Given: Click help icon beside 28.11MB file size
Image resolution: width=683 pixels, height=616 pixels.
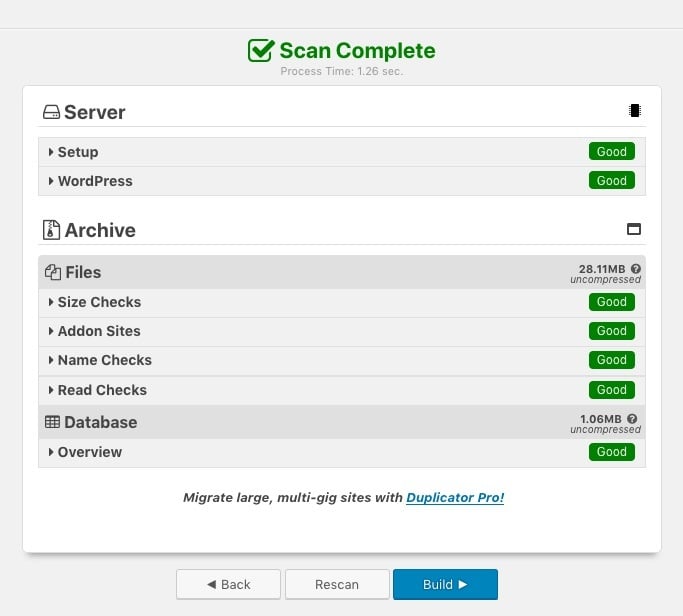Looking at the screenshot, I should pos(636,269).
